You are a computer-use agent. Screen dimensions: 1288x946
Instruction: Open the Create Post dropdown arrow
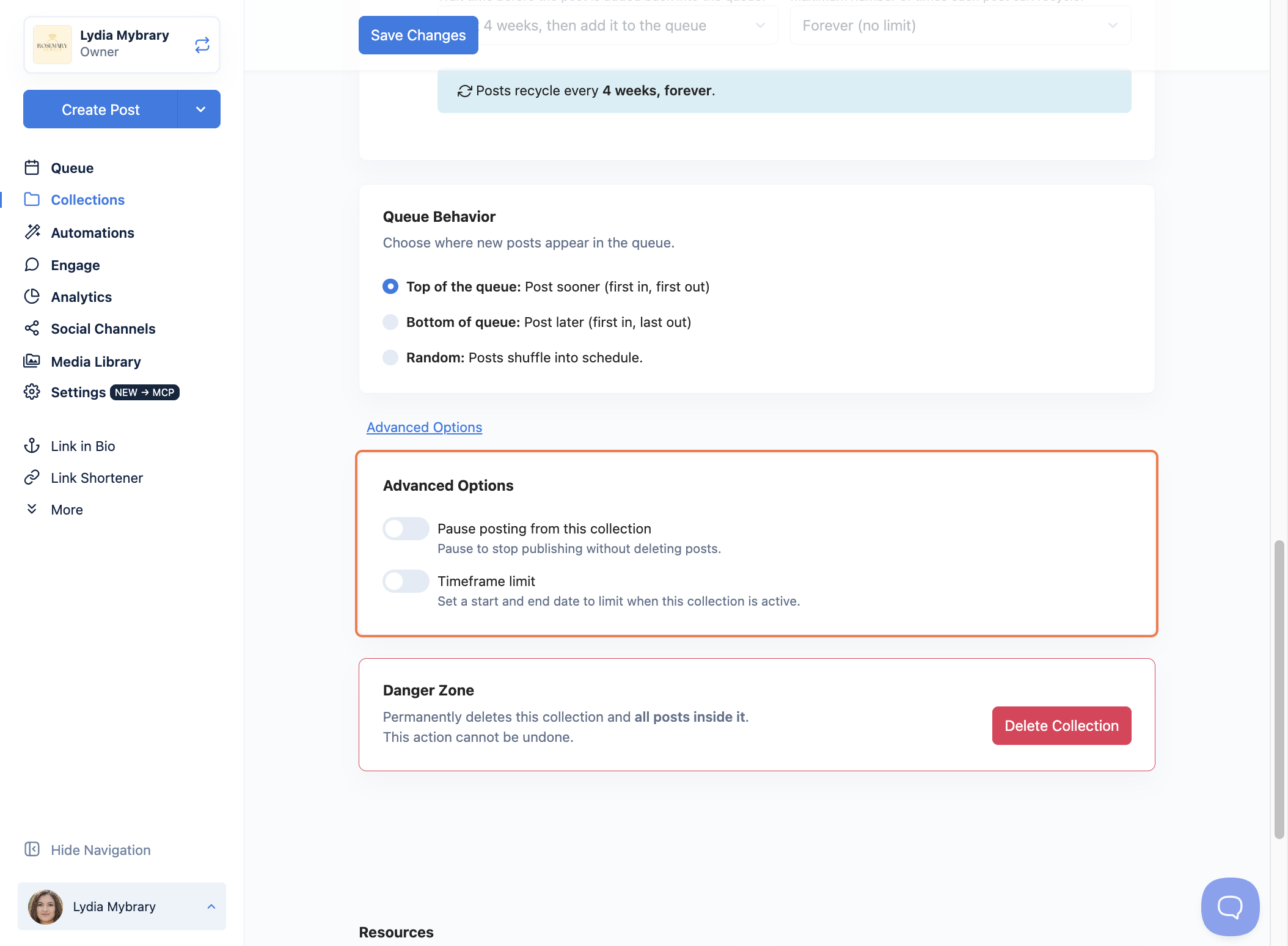200,109
